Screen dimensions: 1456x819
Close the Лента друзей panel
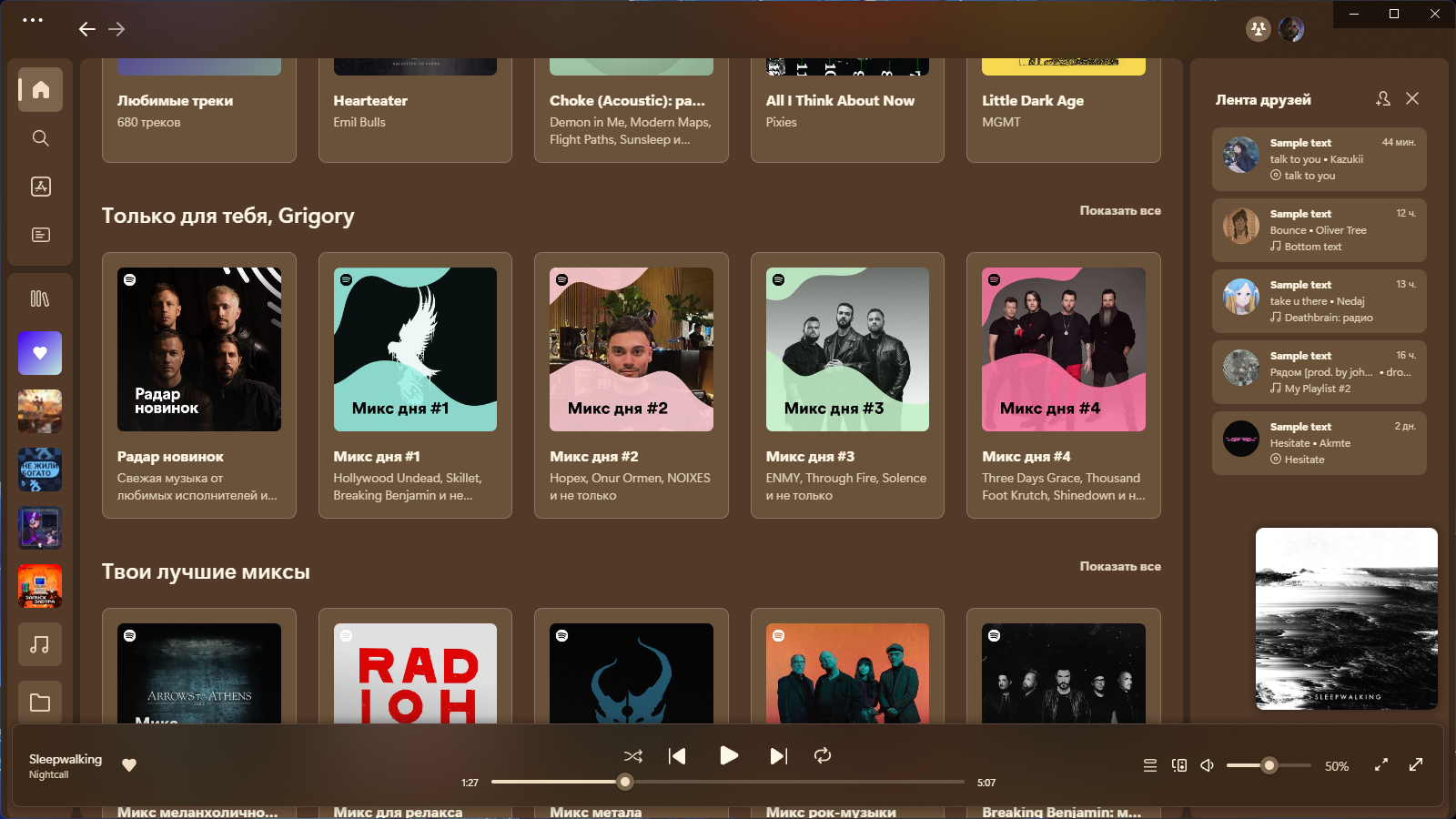tap(1412, 98)
